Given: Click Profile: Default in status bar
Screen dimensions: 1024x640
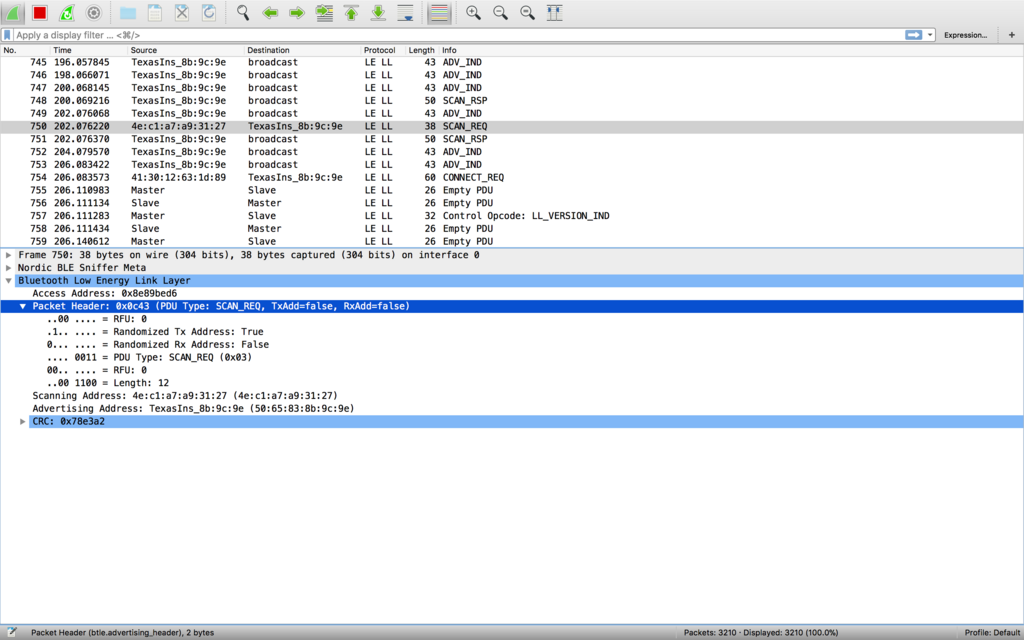Looking at the screenshot, I should click(993, 633).
